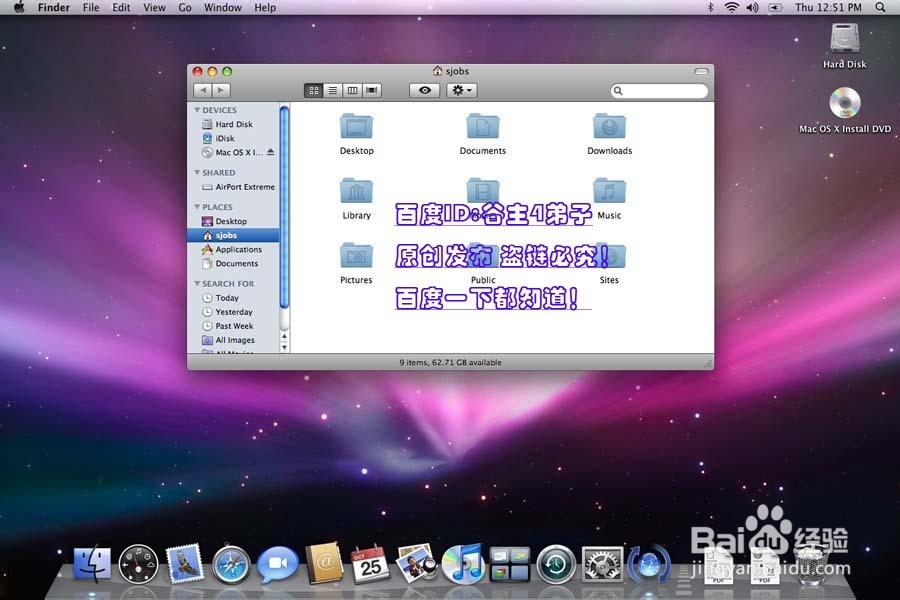Switch Finder to column view
The width and height of the screenshot is (900, 600).
(x=354, y=90)
